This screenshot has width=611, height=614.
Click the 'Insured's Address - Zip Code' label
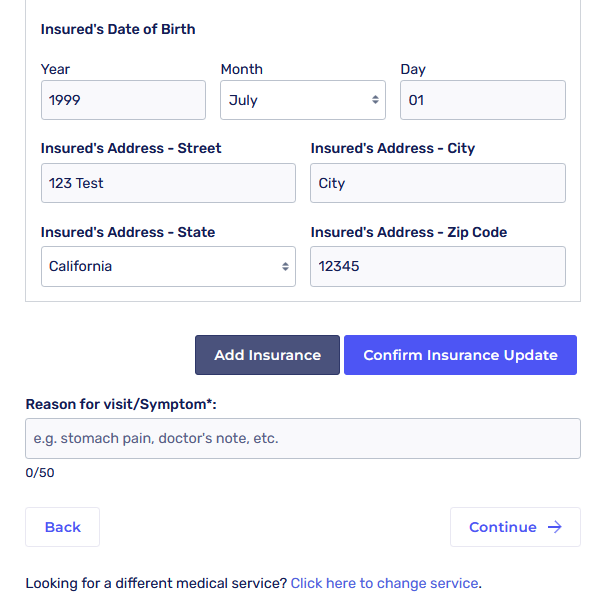pos(409,232)
